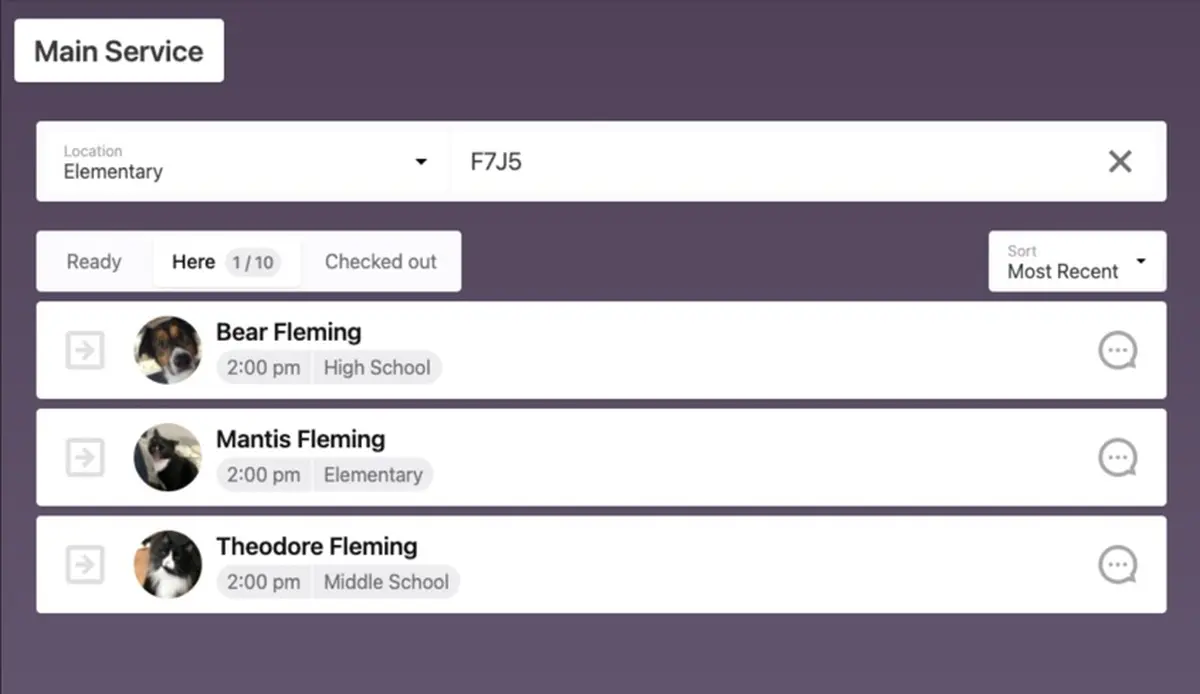Open the message bubble for Mantis Fleming
The image size is (1200, 694).
click(1118, 458)
